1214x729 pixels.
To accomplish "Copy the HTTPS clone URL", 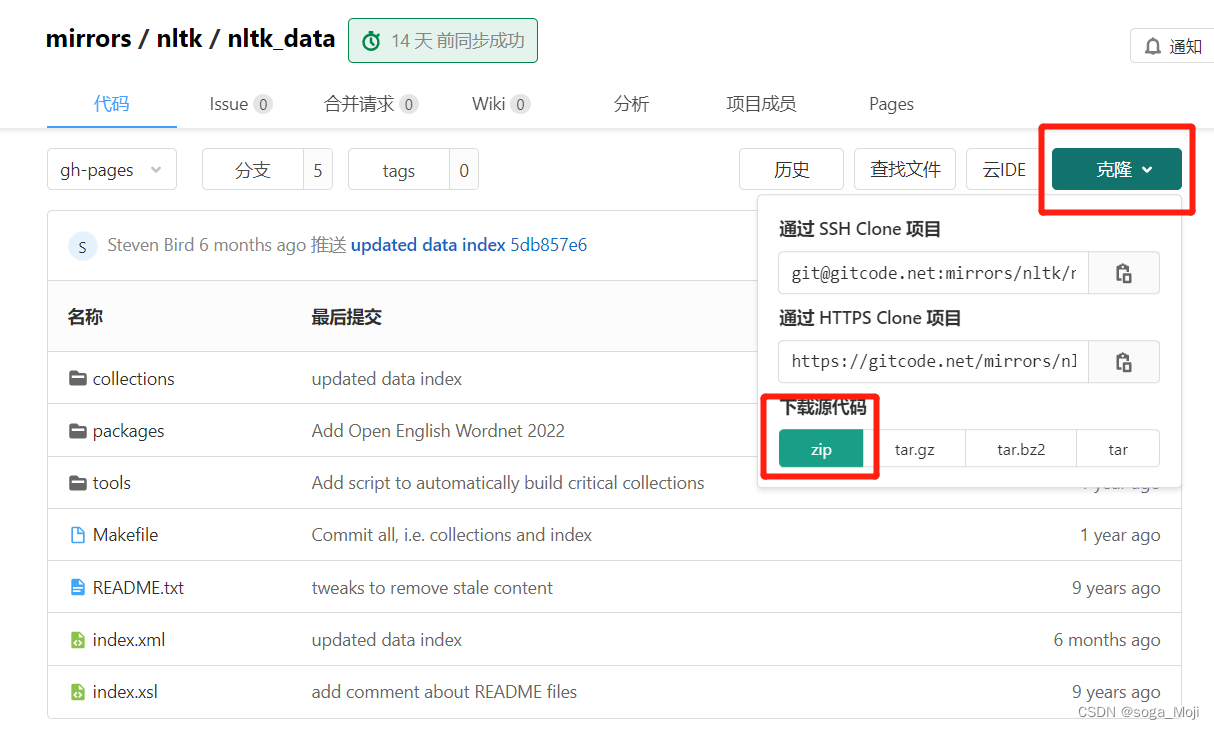I will pos(1123,361).
